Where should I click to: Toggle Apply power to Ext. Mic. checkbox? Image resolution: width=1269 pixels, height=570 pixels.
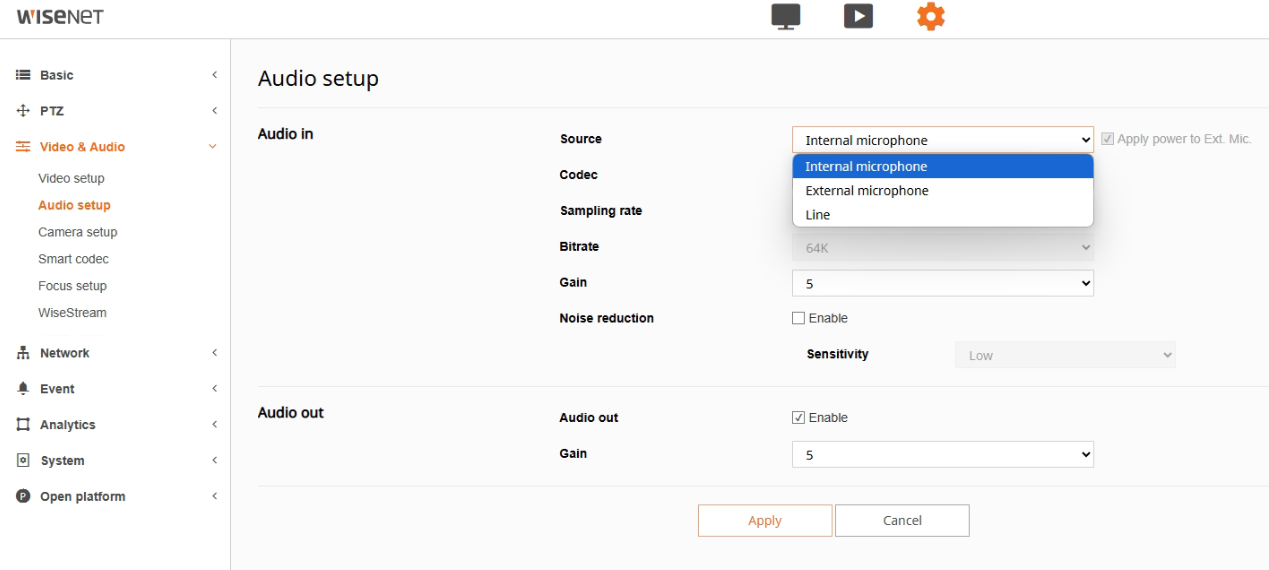point(1107,139)
